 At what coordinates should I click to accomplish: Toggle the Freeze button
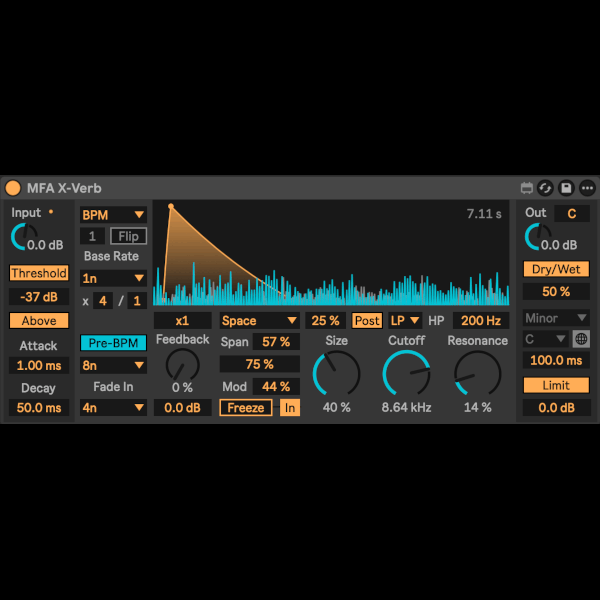[246, 408]
